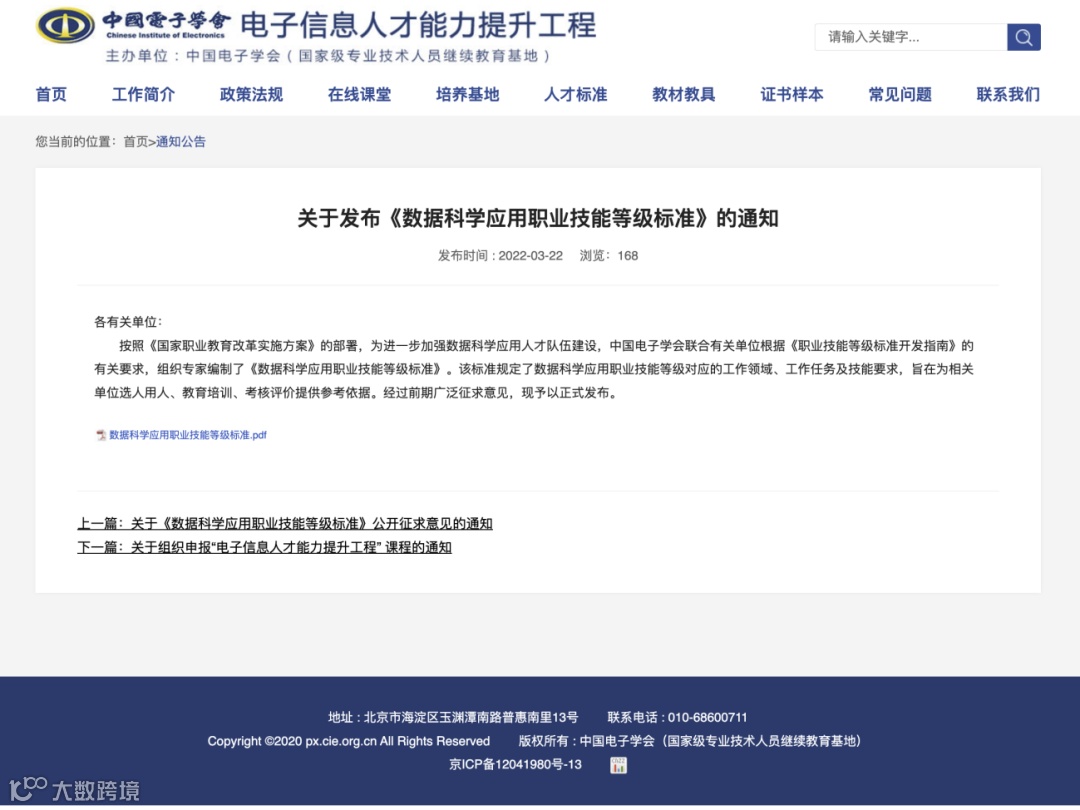1080x810 pixels.
Task: Click the blue search magnifier button
Action: [x=1024, y=37]
